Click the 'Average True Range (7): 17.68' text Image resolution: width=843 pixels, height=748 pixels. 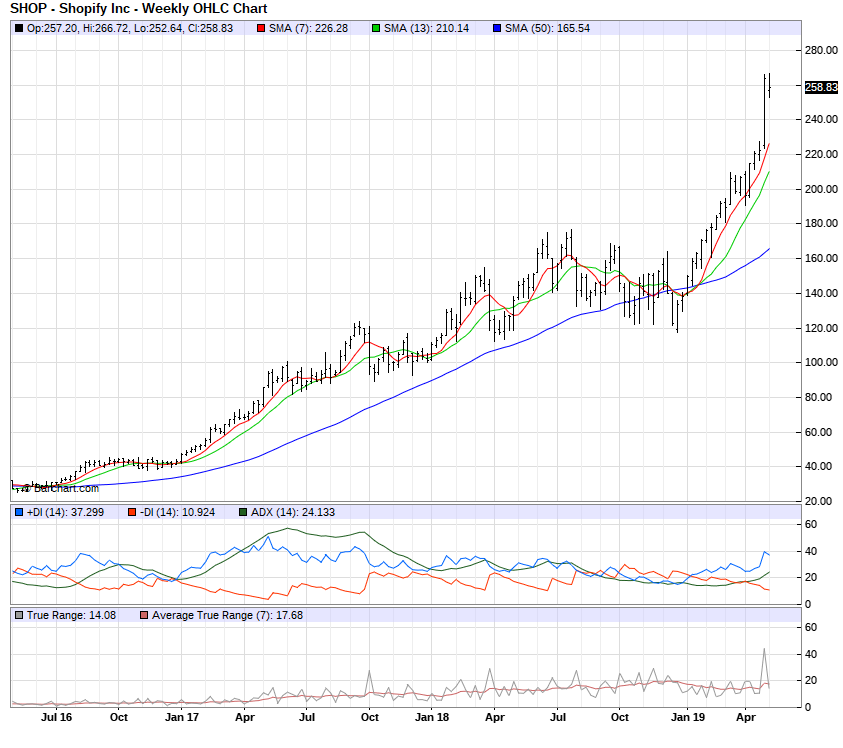(227, 615)
